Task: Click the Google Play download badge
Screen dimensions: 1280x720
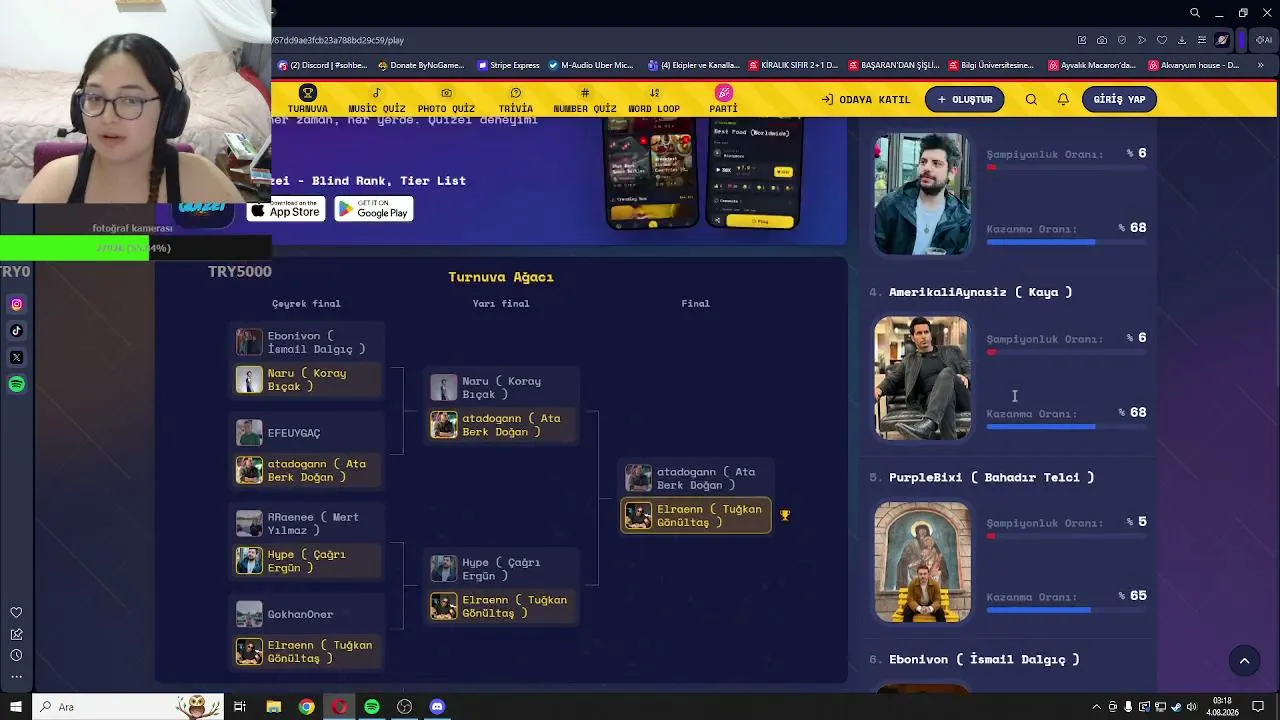Action: click(x=374, y=209)
